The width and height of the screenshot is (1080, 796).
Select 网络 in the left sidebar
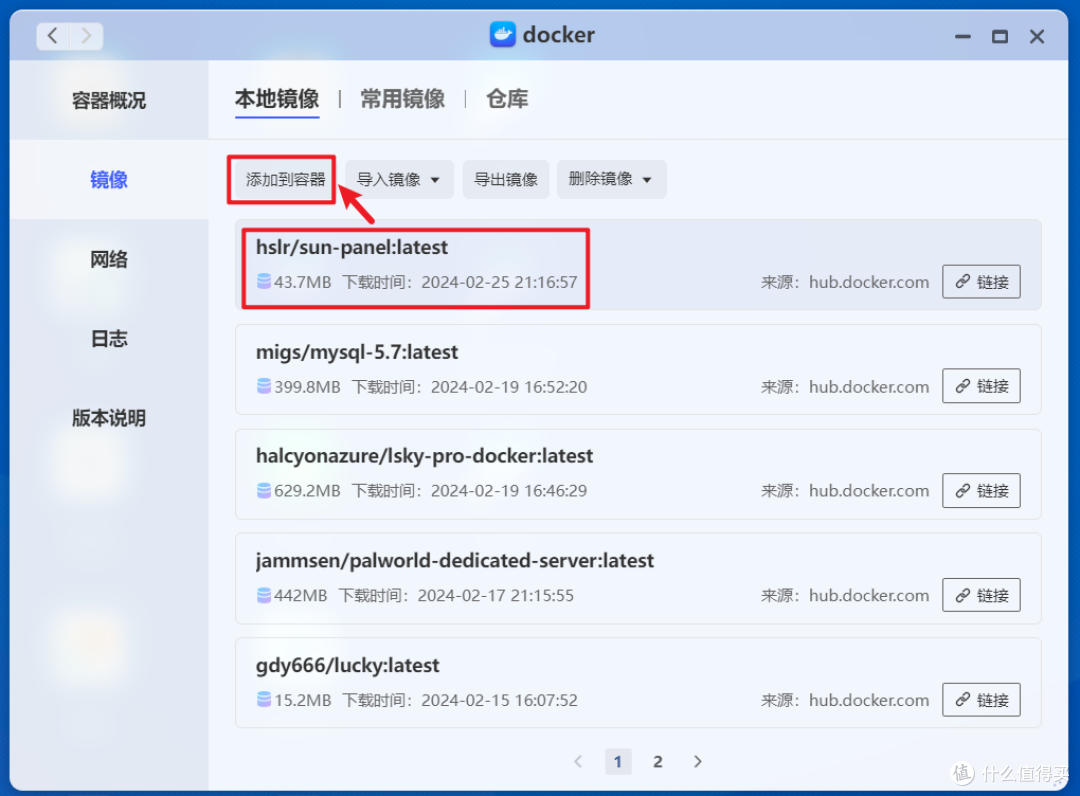click(108, 259)
